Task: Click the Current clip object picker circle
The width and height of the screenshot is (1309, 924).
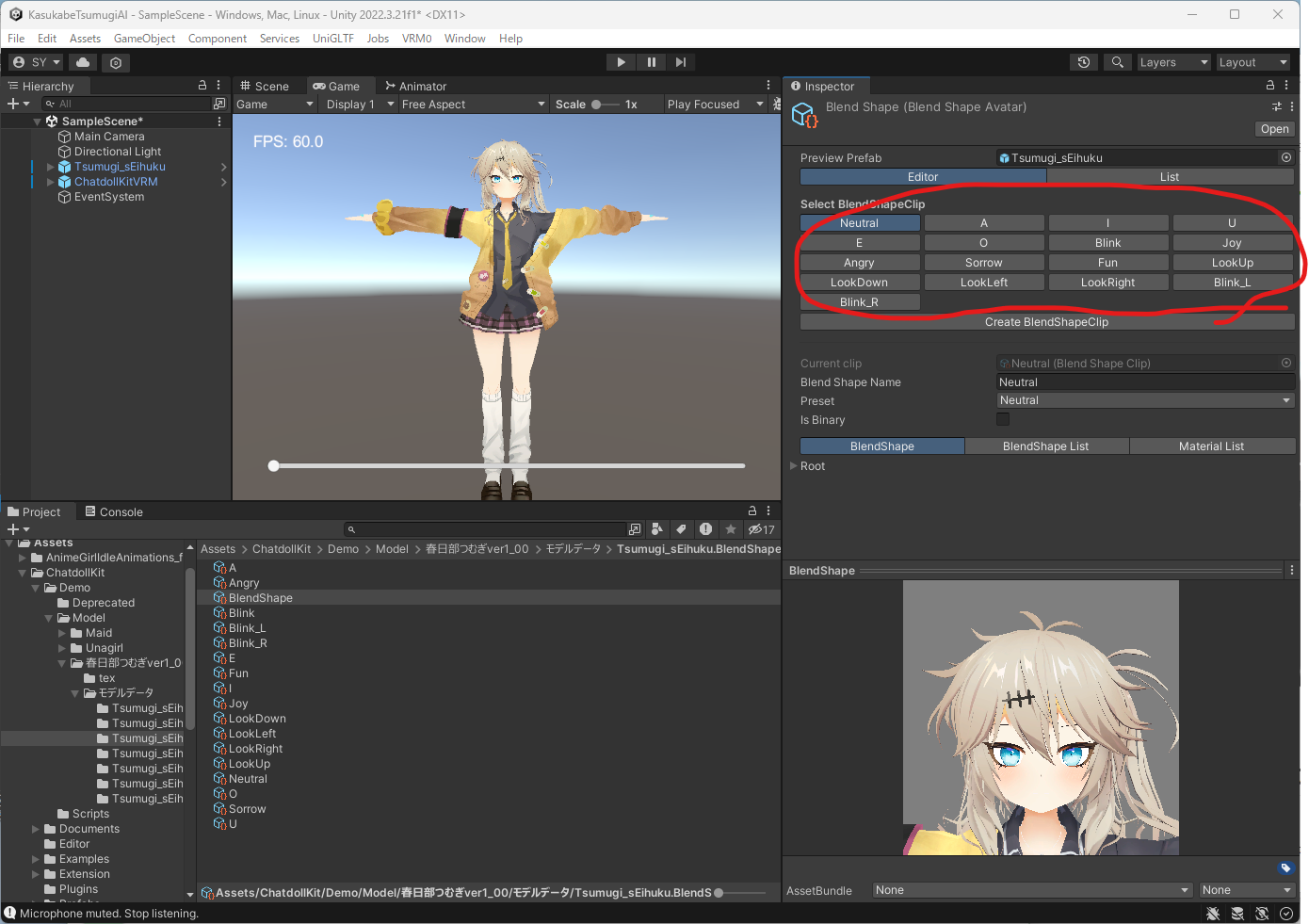Action: (1286, 363)
